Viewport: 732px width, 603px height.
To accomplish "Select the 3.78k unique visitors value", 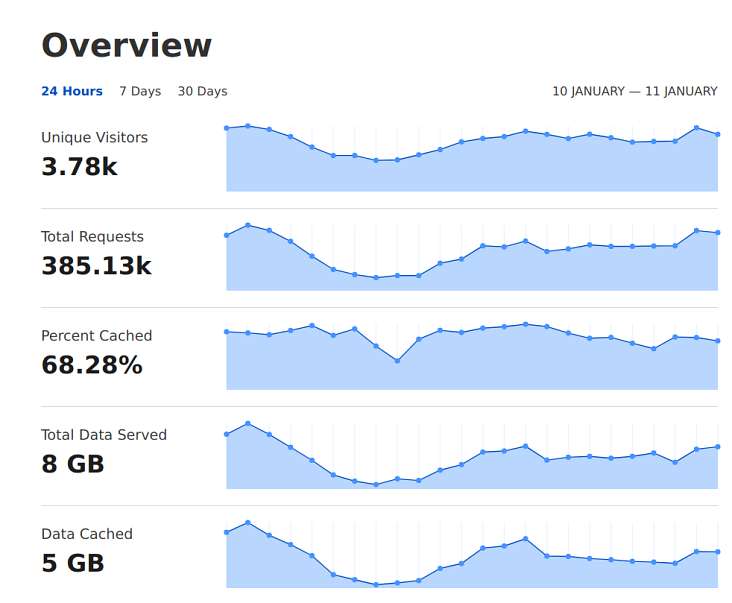I will pyautogui.click(x=79, y=167).
